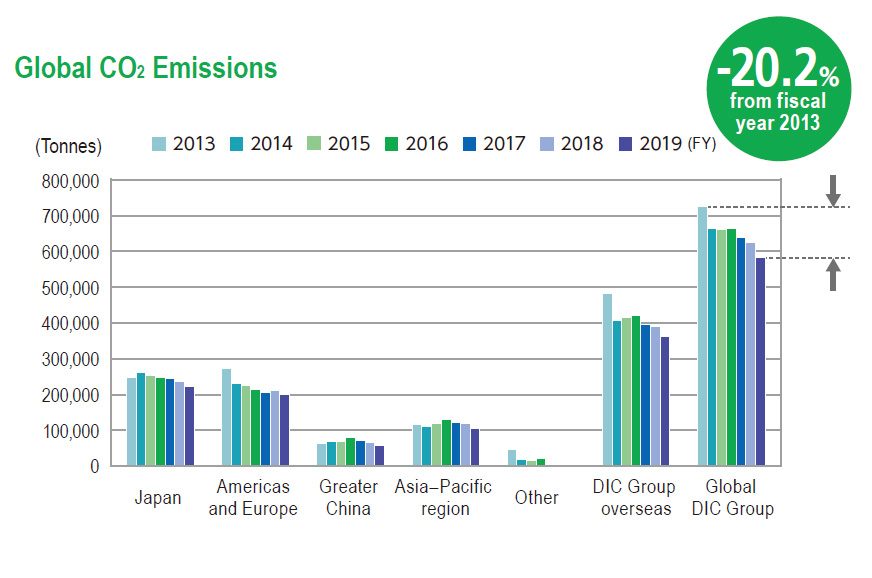Select the 2013 bar for Americas and Europe
This screenshot has height=578, width=872.
coord(226,417)
